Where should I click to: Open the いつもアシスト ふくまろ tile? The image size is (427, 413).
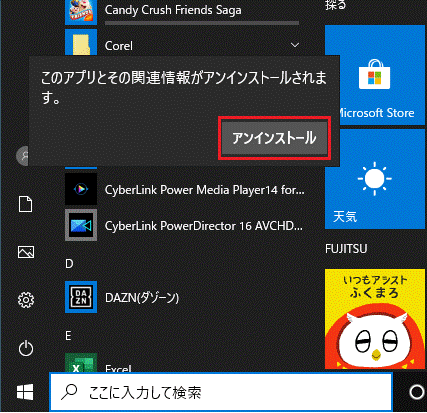click(x=375, y=319)
